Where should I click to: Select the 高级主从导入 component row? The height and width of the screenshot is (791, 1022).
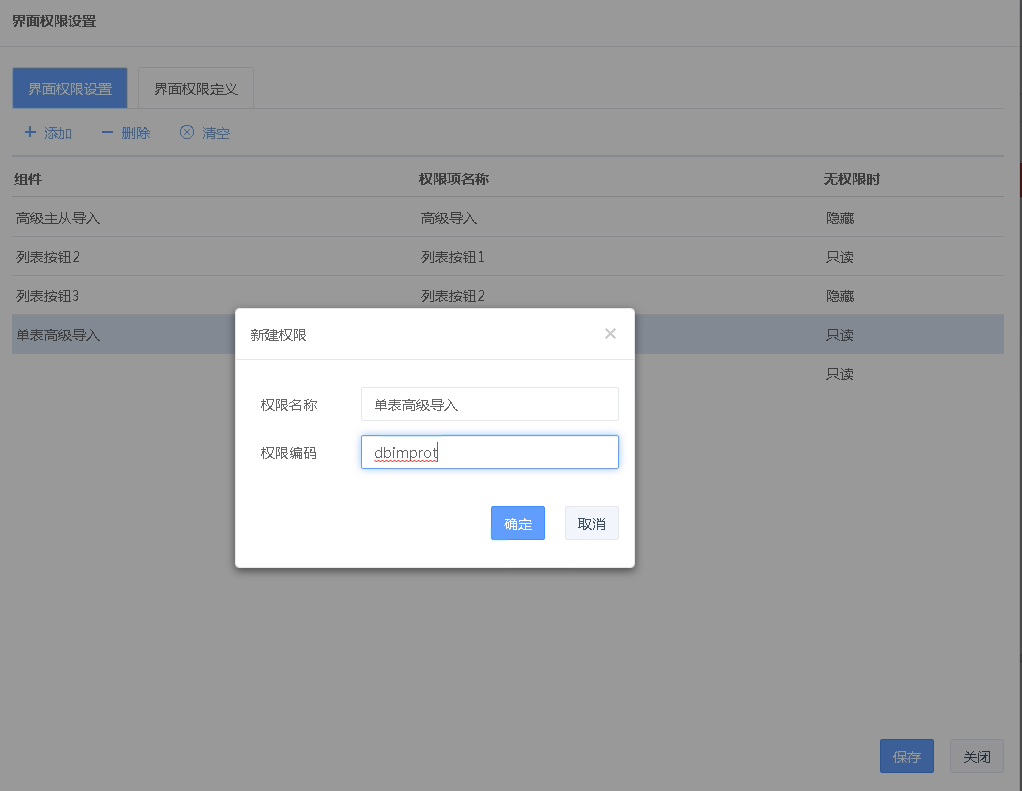[58, 217]
